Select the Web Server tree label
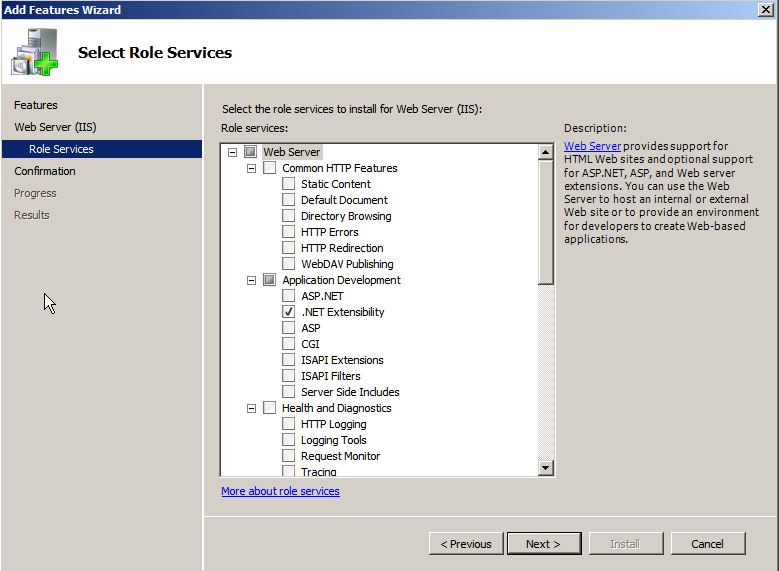The image size is (779, 571). pyautogui.click(x=292, y=152)
